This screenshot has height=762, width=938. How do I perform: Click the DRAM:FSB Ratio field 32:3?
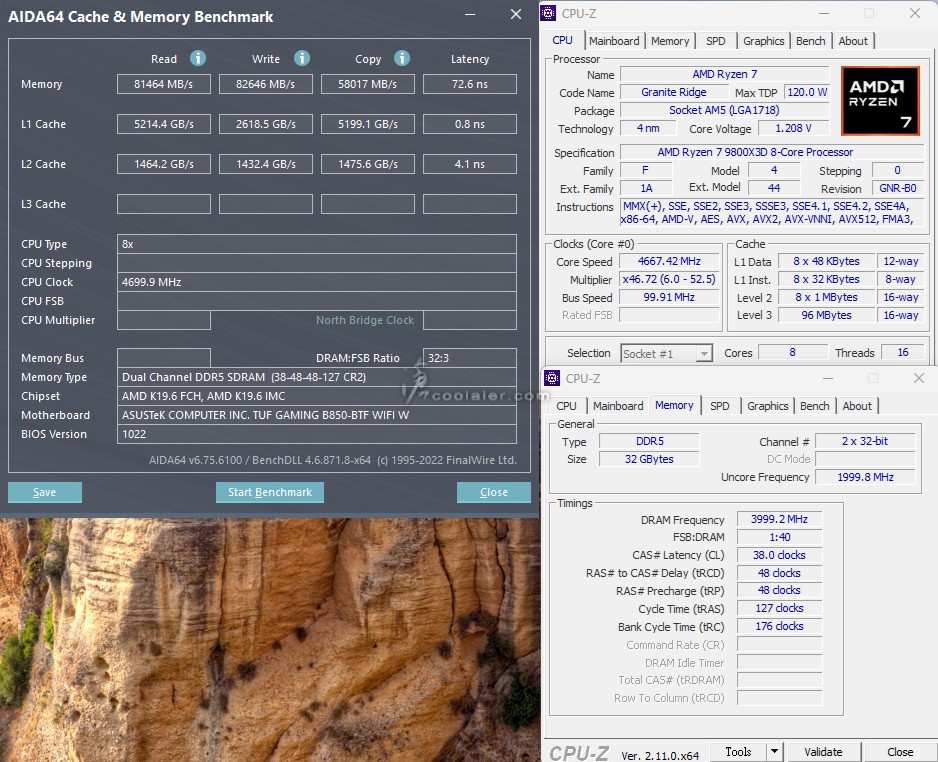[470, 358]
